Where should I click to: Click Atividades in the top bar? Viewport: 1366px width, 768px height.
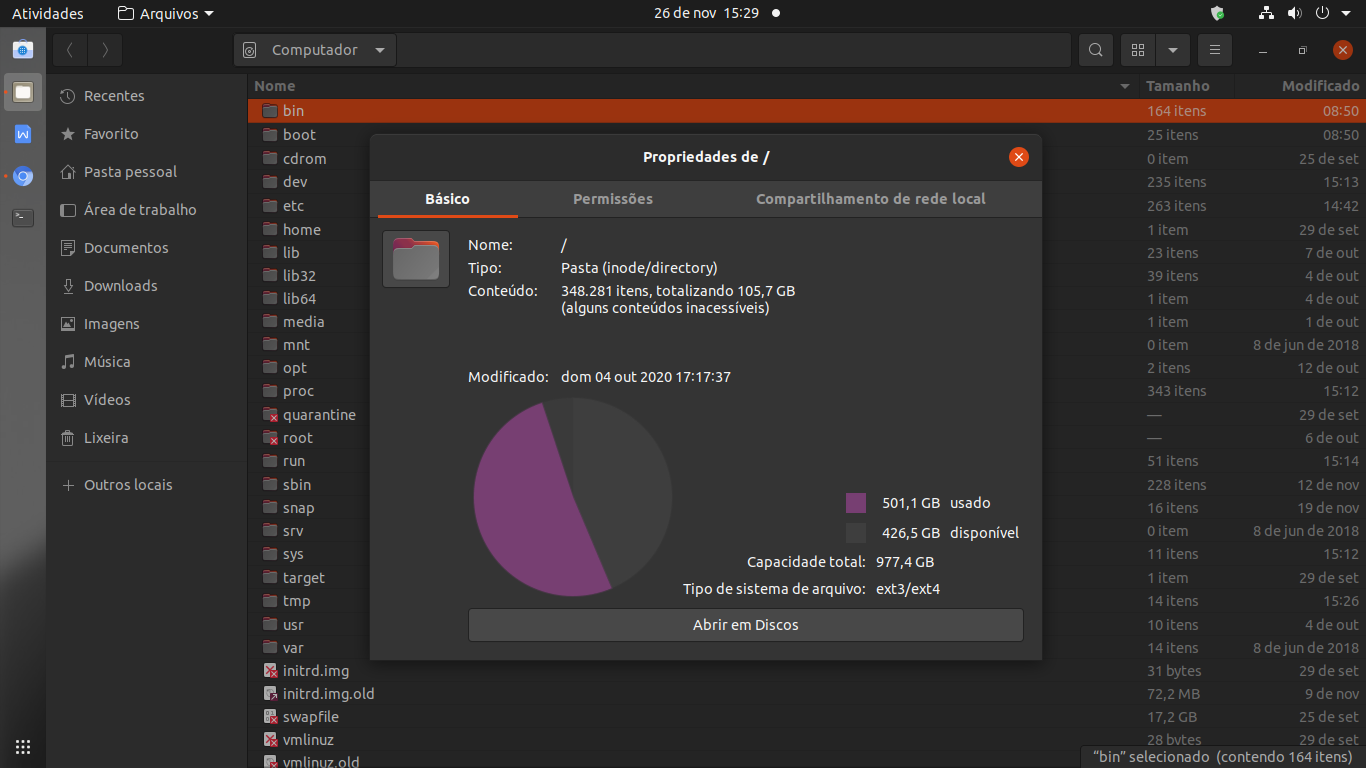[x=48, y=13]
